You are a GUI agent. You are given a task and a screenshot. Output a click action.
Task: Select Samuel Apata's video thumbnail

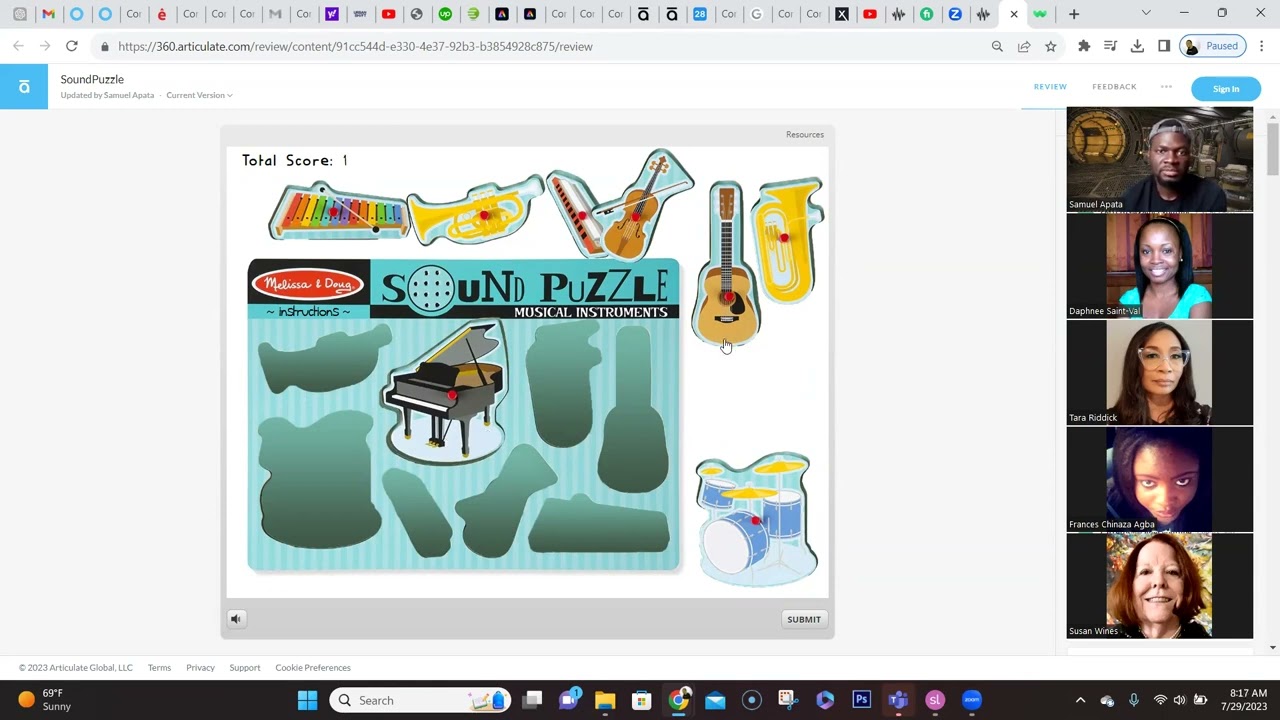click(x=1160, y=160)
